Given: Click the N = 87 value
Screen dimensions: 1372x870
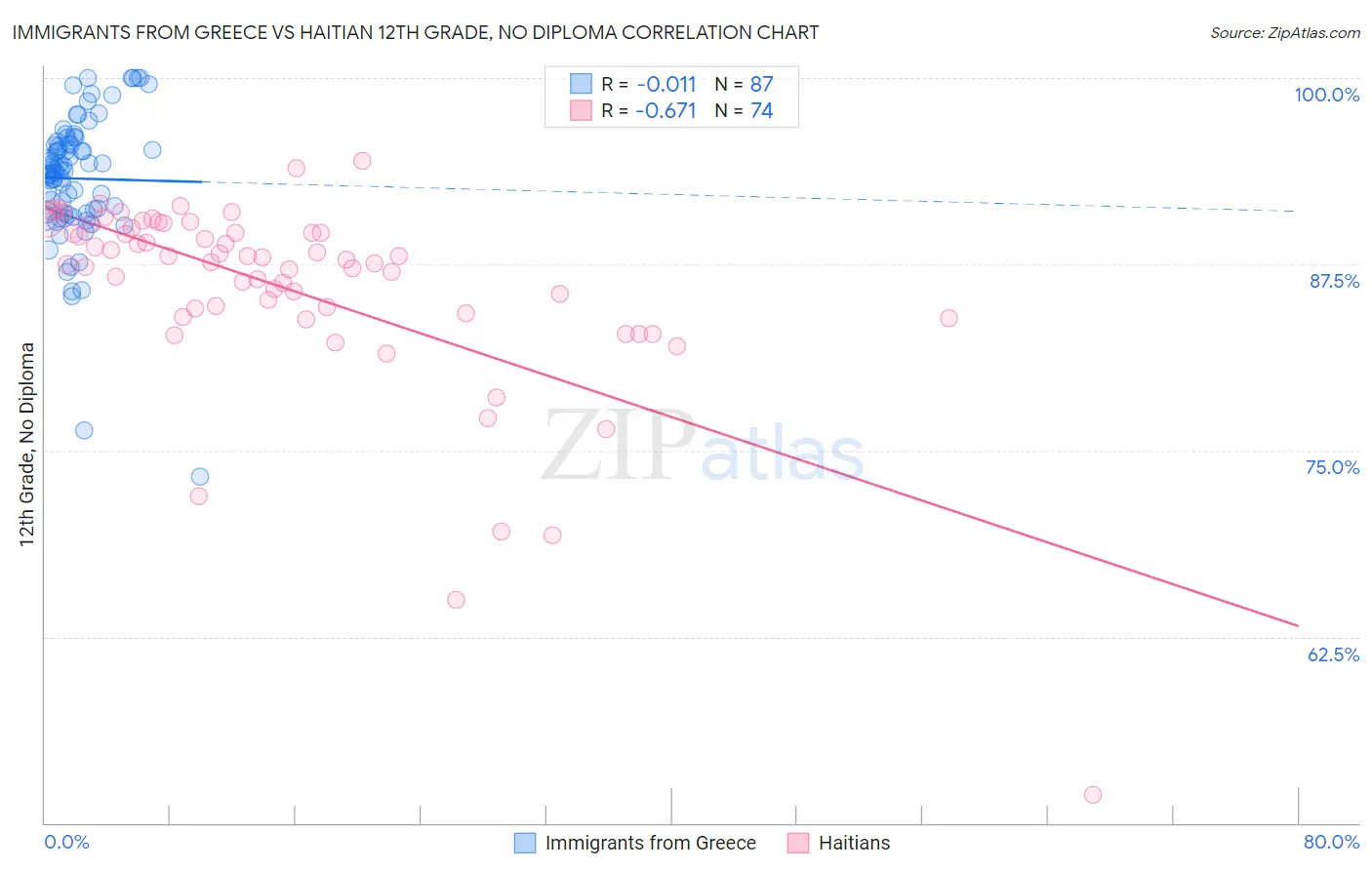Looking at the screenshot, I should point(744,84).
